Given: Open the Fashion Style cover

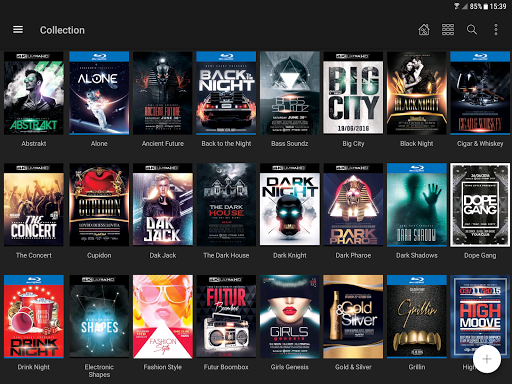Looking at the screenshot, I should [x=163, y=316].
